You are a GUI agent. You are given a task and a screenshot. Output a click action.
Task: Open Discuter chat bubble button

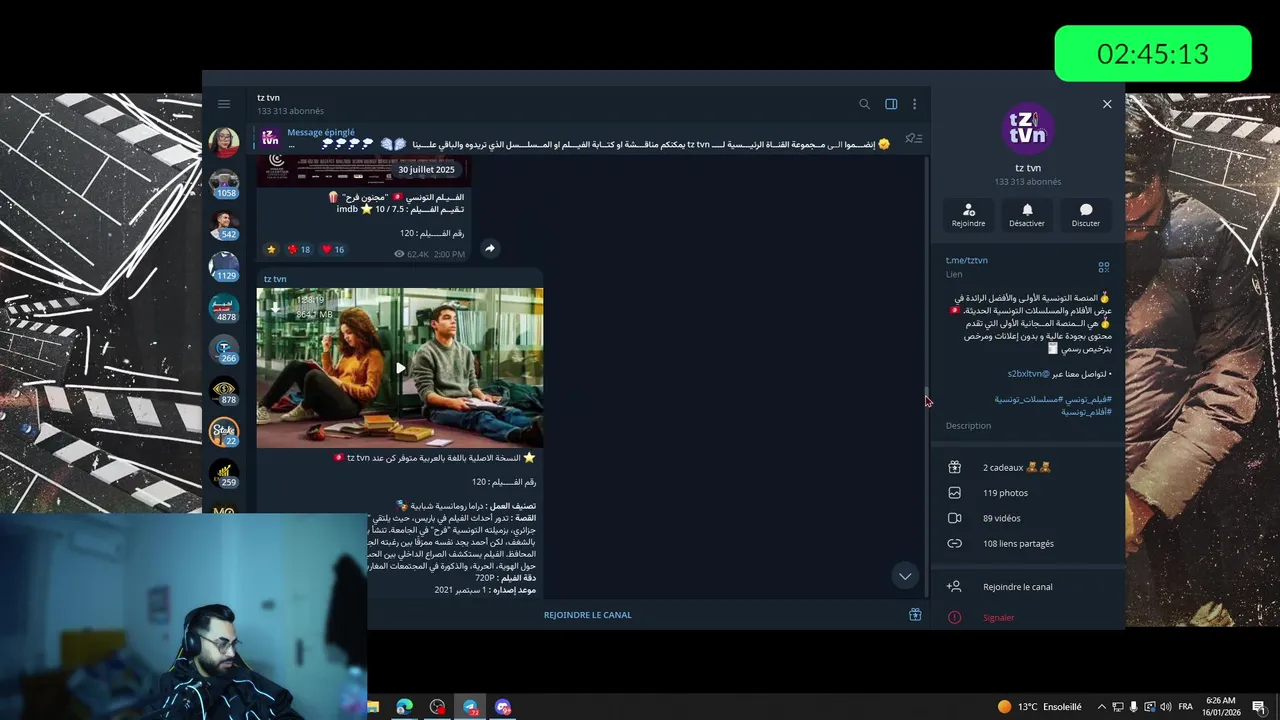[1086, 215]
